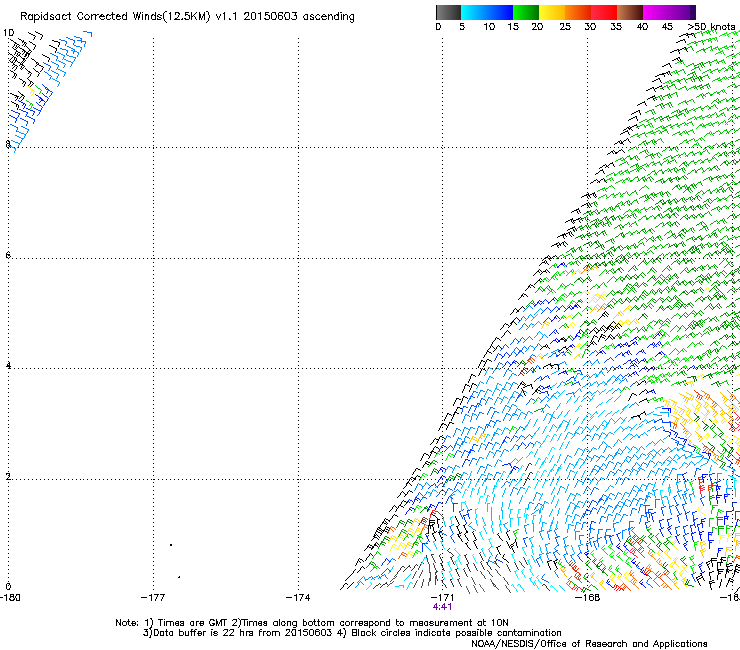Click the >50 knots scale label
The width and height of the screenshot is (740, 650).
[x=711, y=27]
